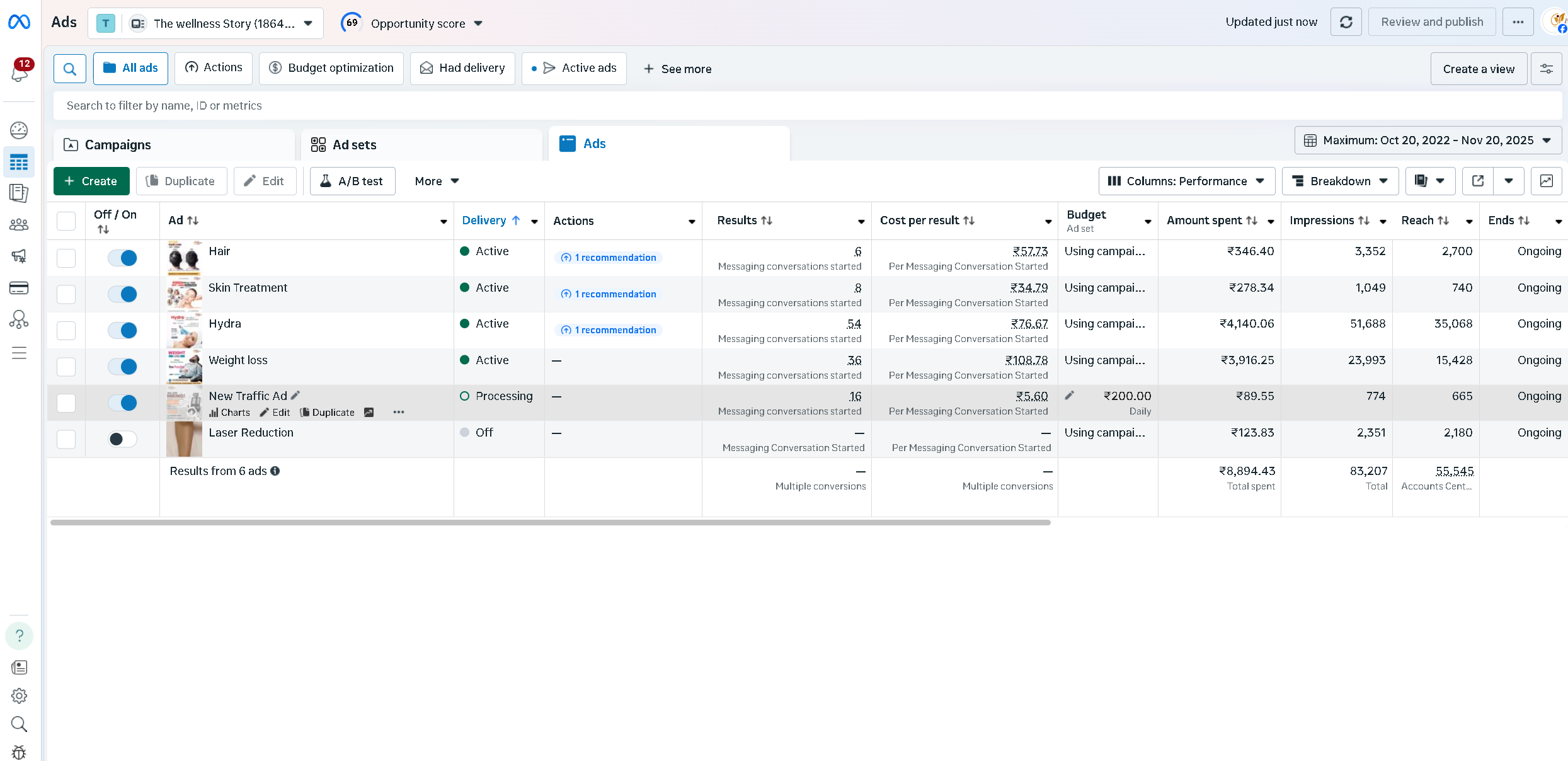Open the billing card icon in sidebar
The height and width of the screenshot is (761, 1568).
pos(19,289)
